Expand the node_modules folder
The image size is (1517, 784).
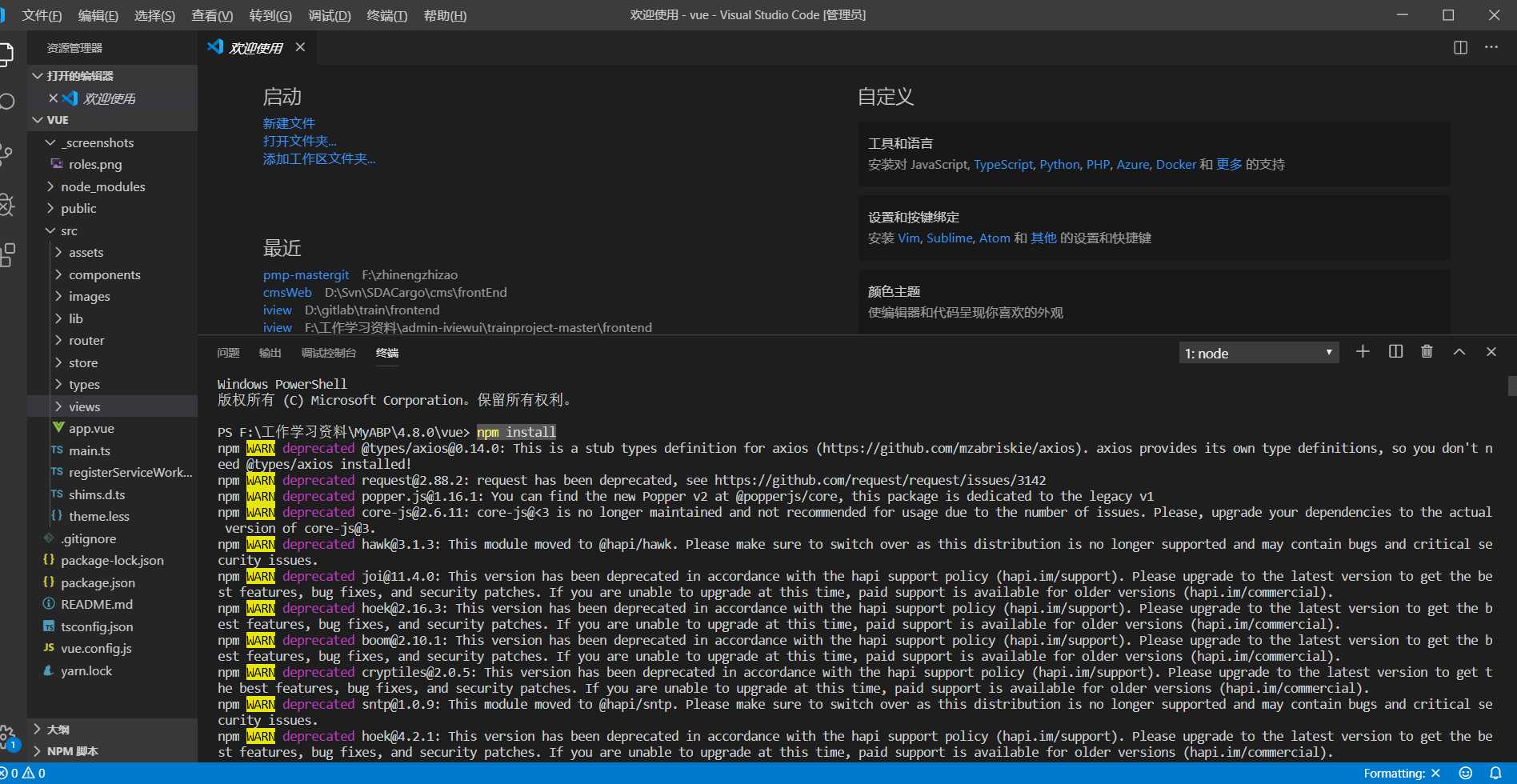(x=112, y=186)
